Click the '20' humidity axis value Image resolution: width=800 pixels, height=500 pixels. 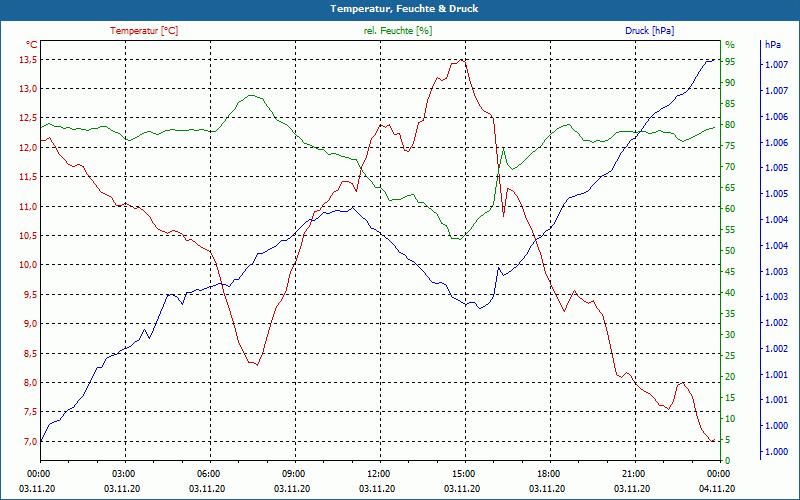coord(730,377)
